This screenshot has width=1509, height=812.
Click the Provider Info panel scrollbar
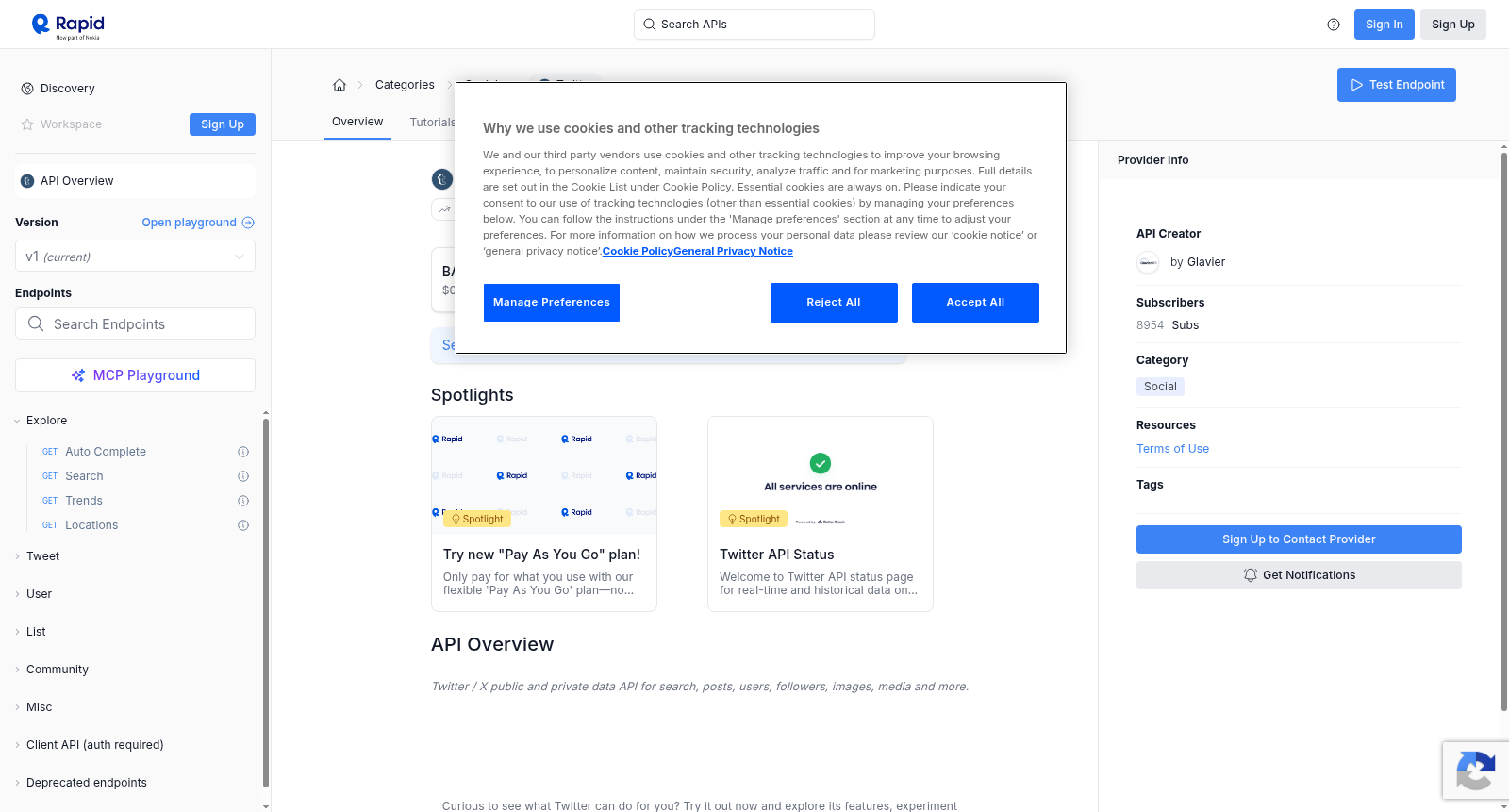tap(1503, 431)
